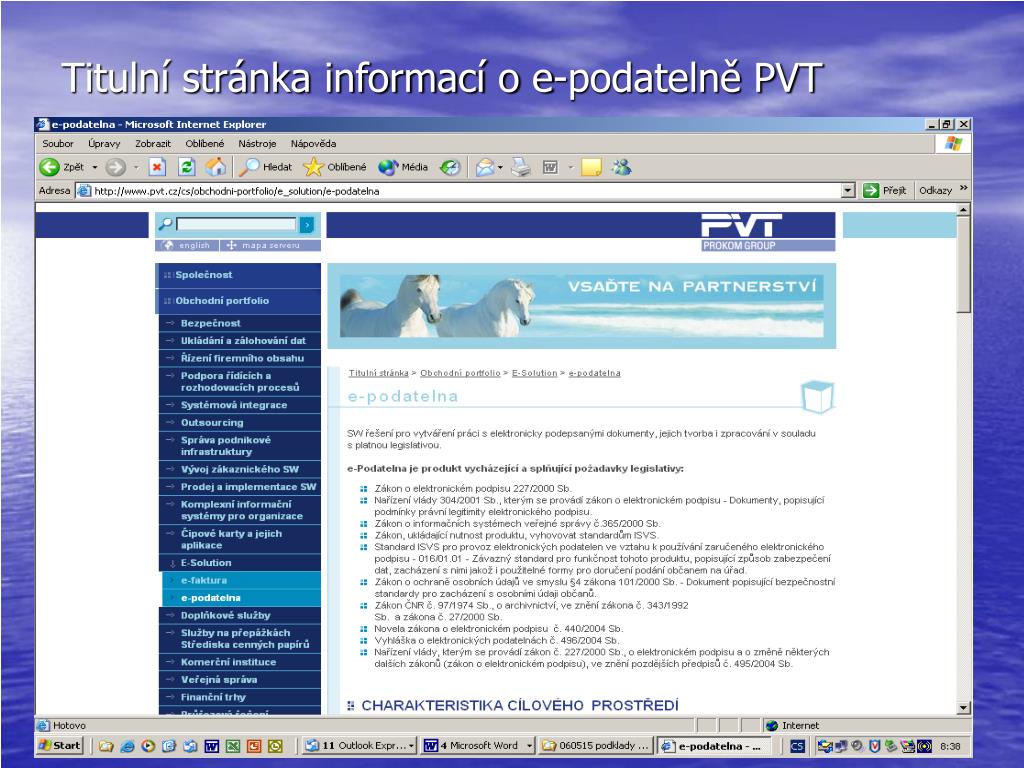The width and height of the screenshot is (1024, 768).
Task: Open dropdown arrow next to Zpět
Action: tap(95, 167)
